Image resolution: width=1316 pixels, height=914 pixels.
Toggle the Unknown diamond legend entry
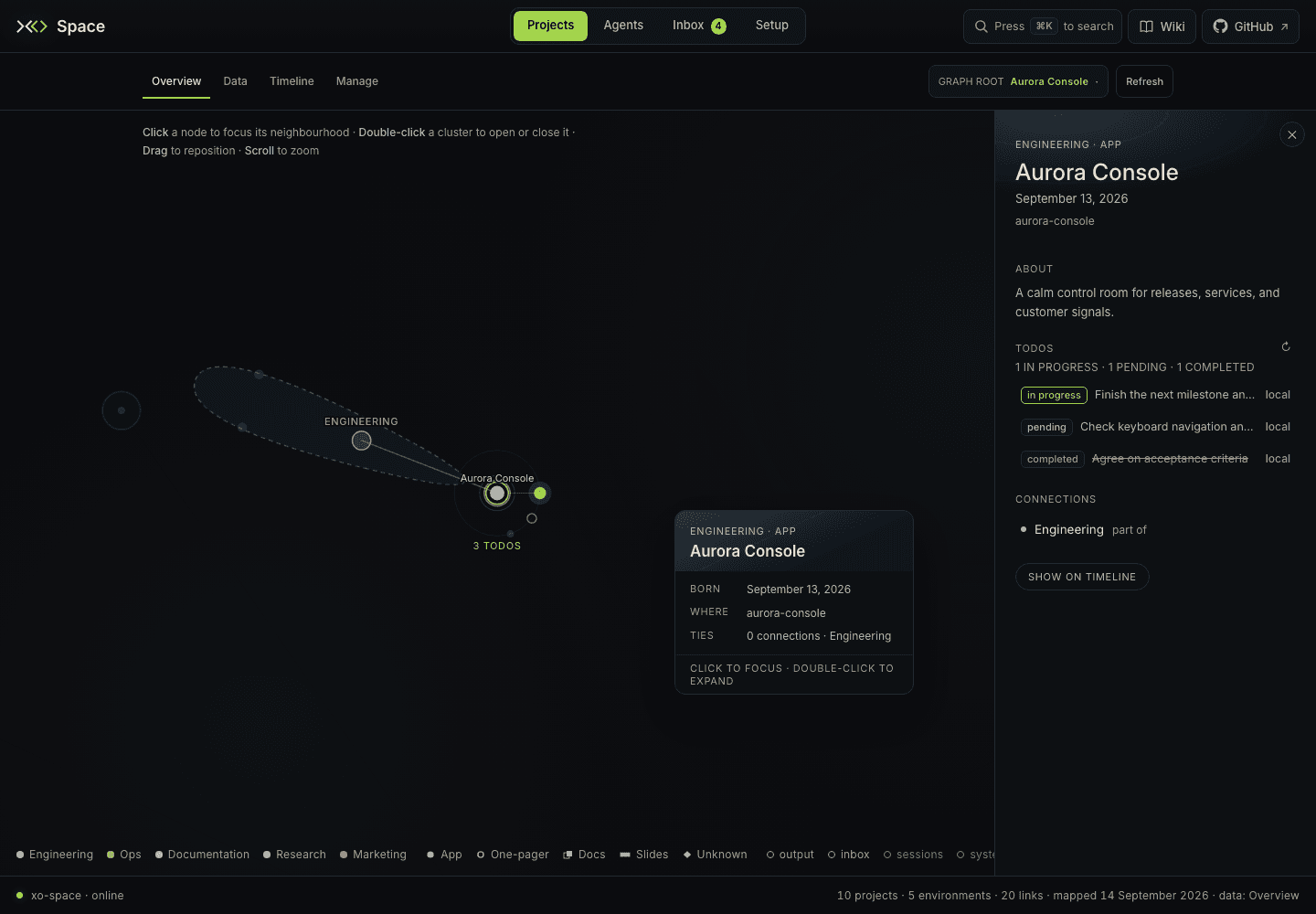point(716,855)
